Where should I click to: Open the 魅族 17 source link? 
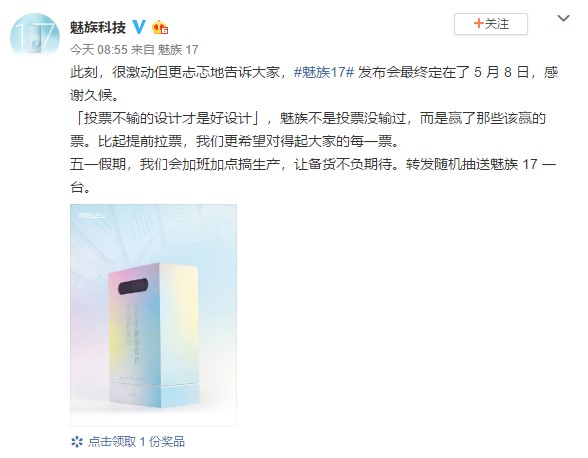pos(178,49)
